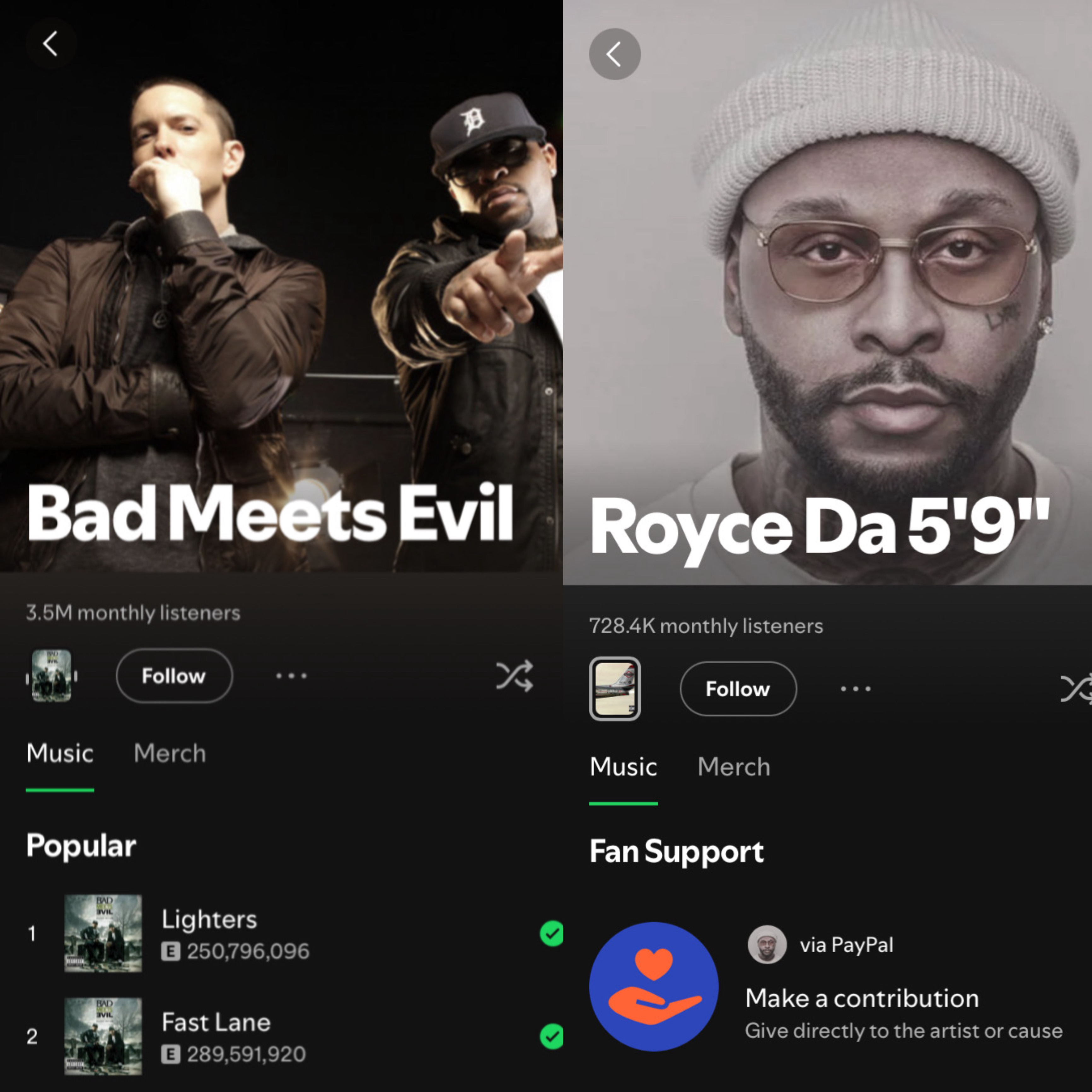Toggle saved checkmark for Fast Lane

552,1036
